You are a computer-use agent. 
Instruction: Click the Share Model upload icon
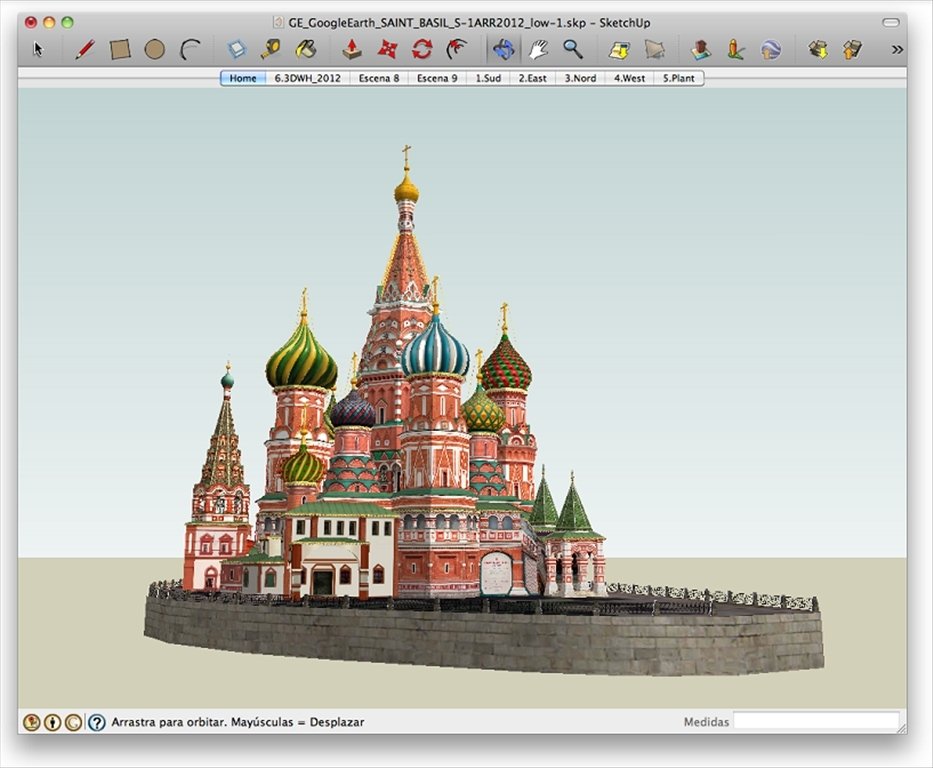point(852,49)
